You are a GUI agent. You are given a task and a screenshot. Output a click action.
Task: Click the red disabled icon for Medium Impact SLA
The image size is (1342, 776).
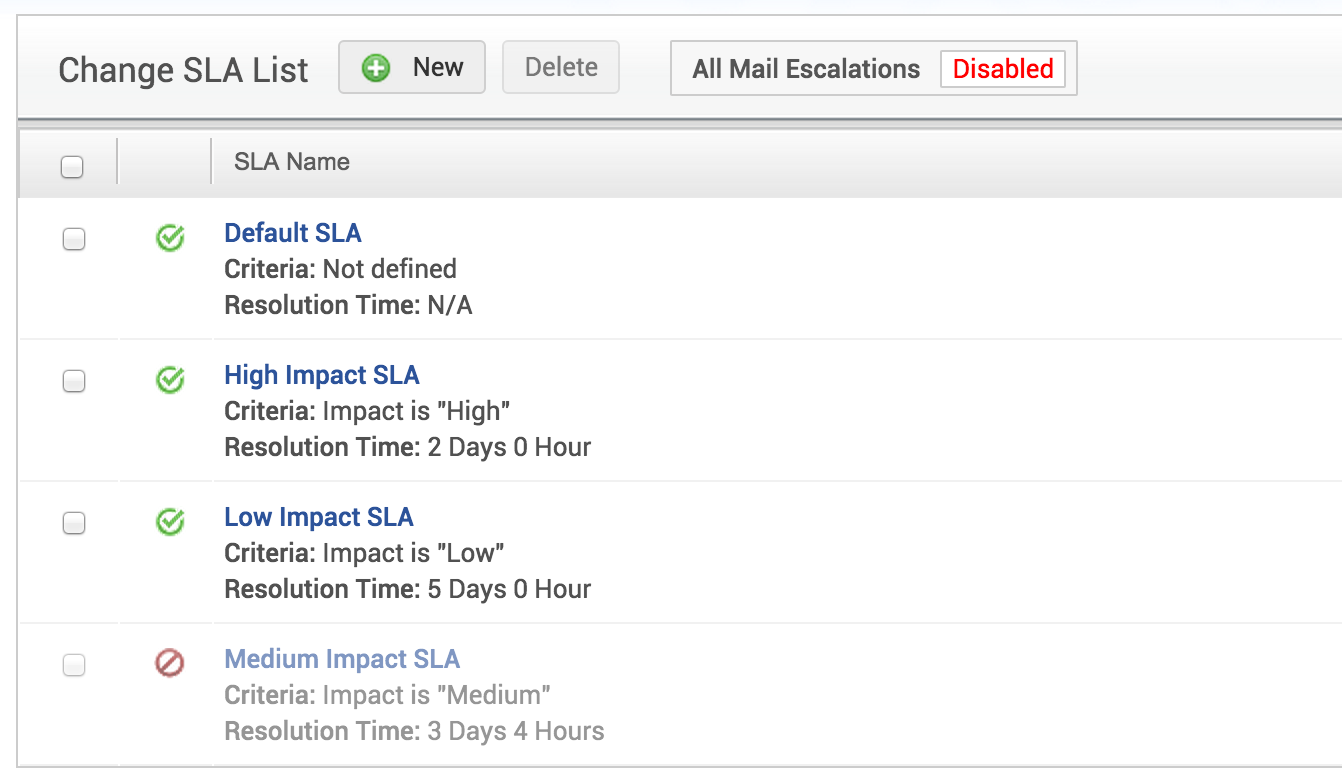pyautogui.click(x=170, y=663)
